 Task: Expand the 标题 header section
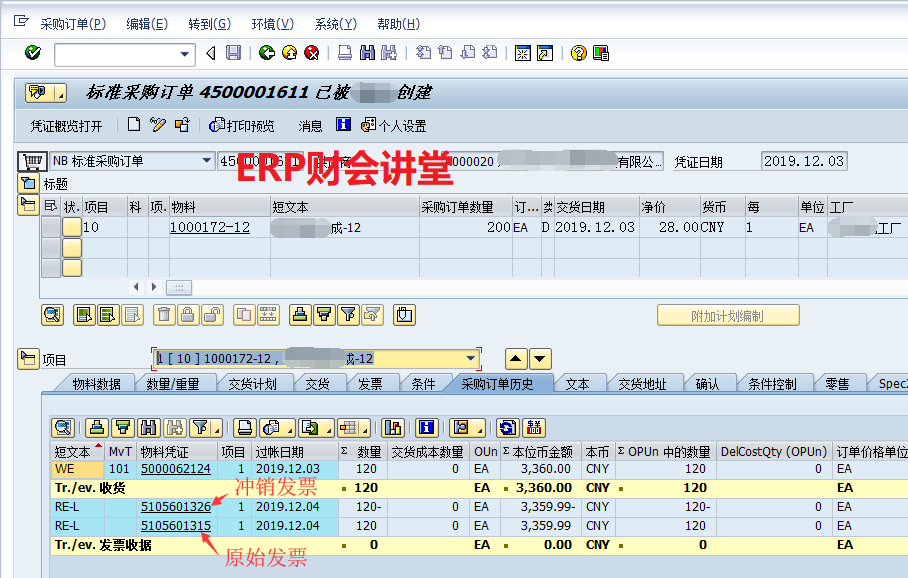tap(28, 184)
